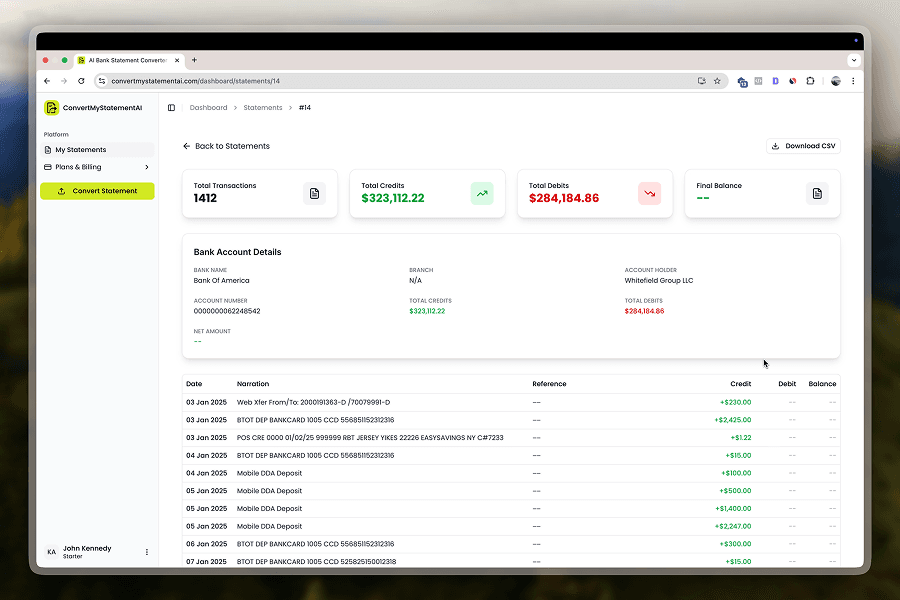900x600 pixels.
Task: Expand the Plans & Billing chevron
Action: [x=148, y=168]
